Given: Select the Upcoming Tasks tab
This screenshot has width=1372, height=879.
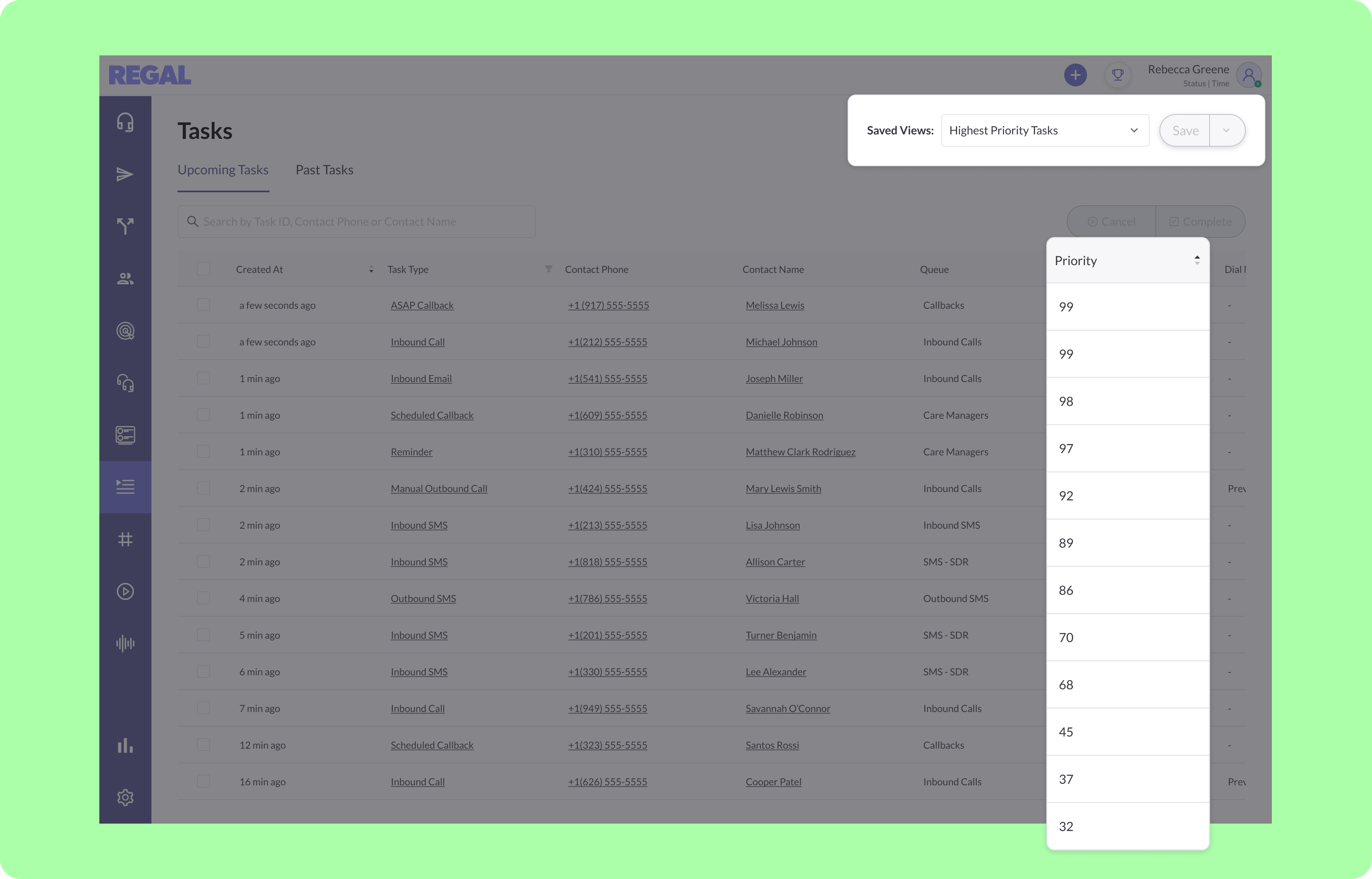Looking at the screenshot, I should tap(222, 170).
